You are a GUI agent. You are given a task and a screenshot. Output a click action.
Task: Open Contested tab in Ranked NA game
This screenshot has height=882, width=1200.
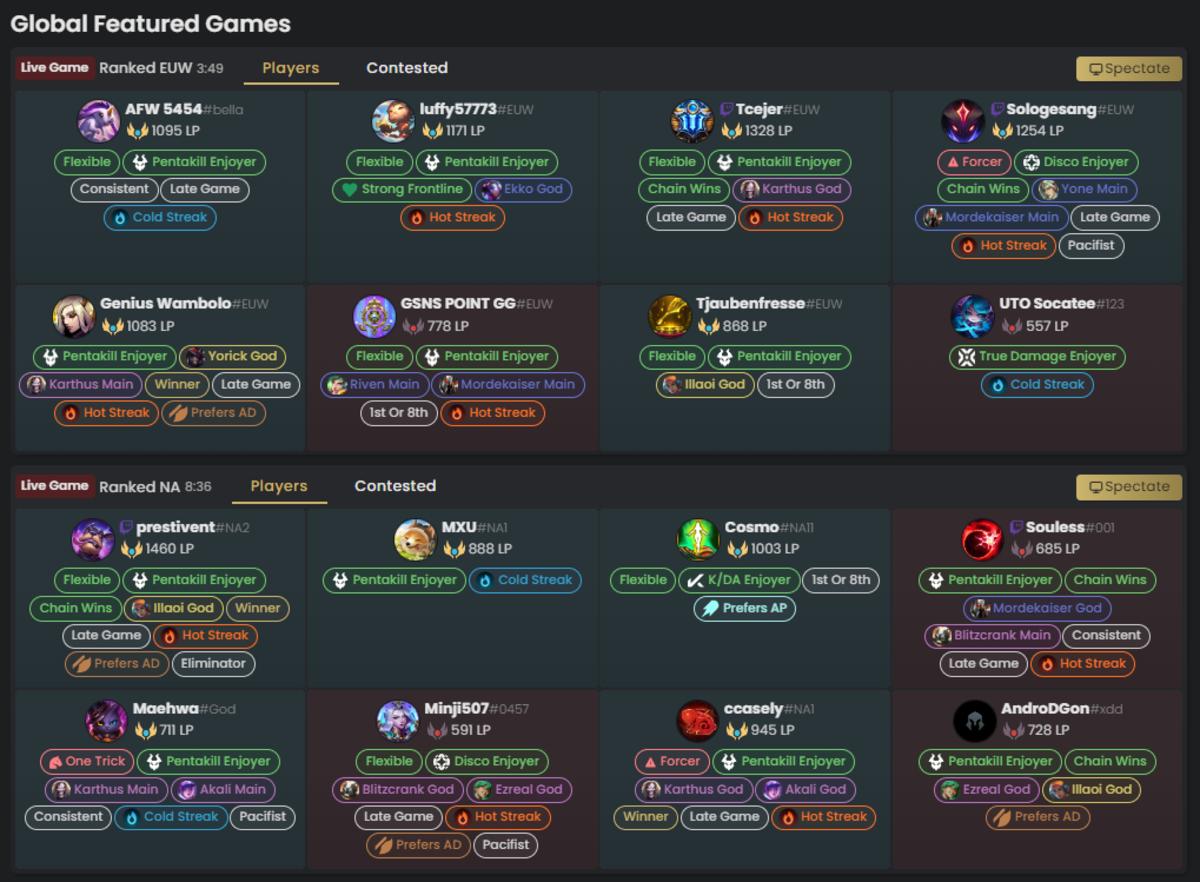pos(395,486)
